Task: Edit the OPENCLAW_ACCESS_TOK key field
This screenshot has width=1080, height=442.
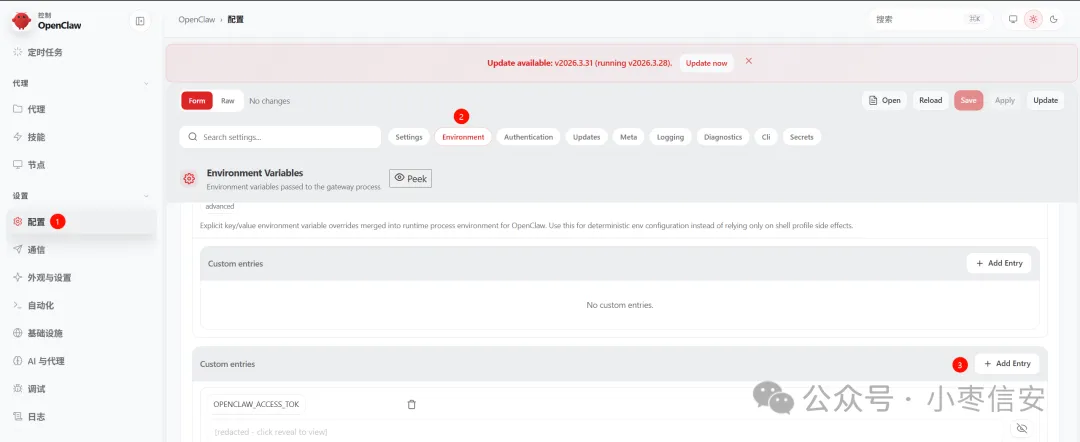Action: tap(256, 404)
